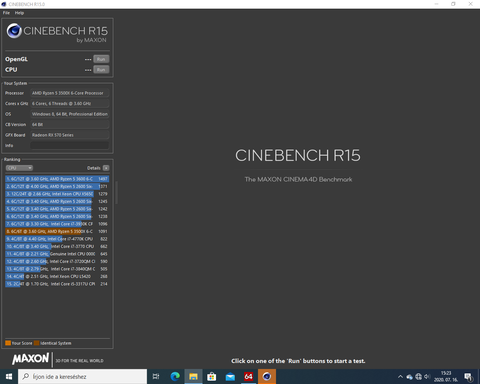This screenshot has height=384, width=480.
Task: Open the OneDrive cloud tray icon
Action: coord(409,377)
